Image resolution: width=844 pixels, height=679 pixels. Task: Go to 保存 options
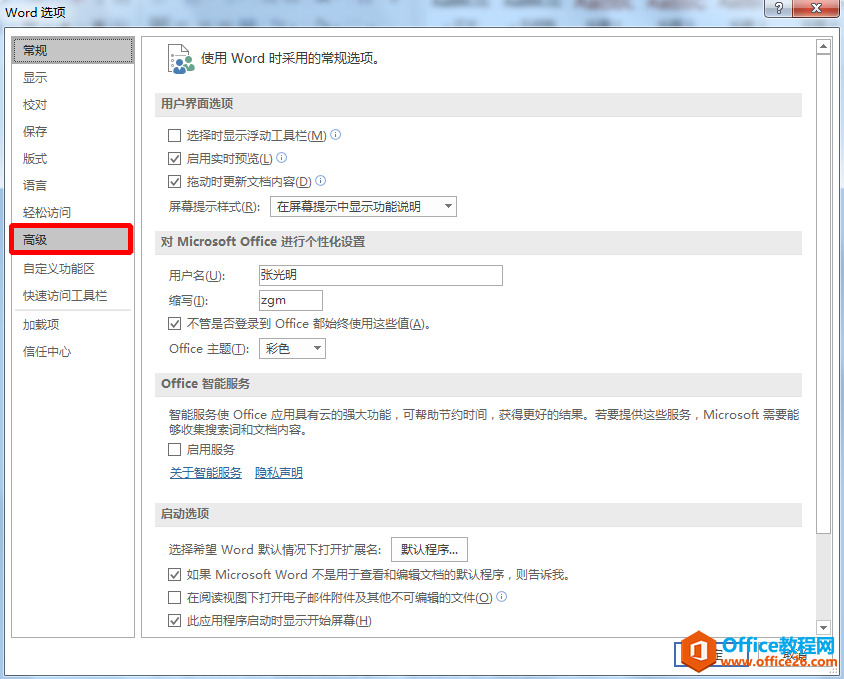(x=73, y=131)
